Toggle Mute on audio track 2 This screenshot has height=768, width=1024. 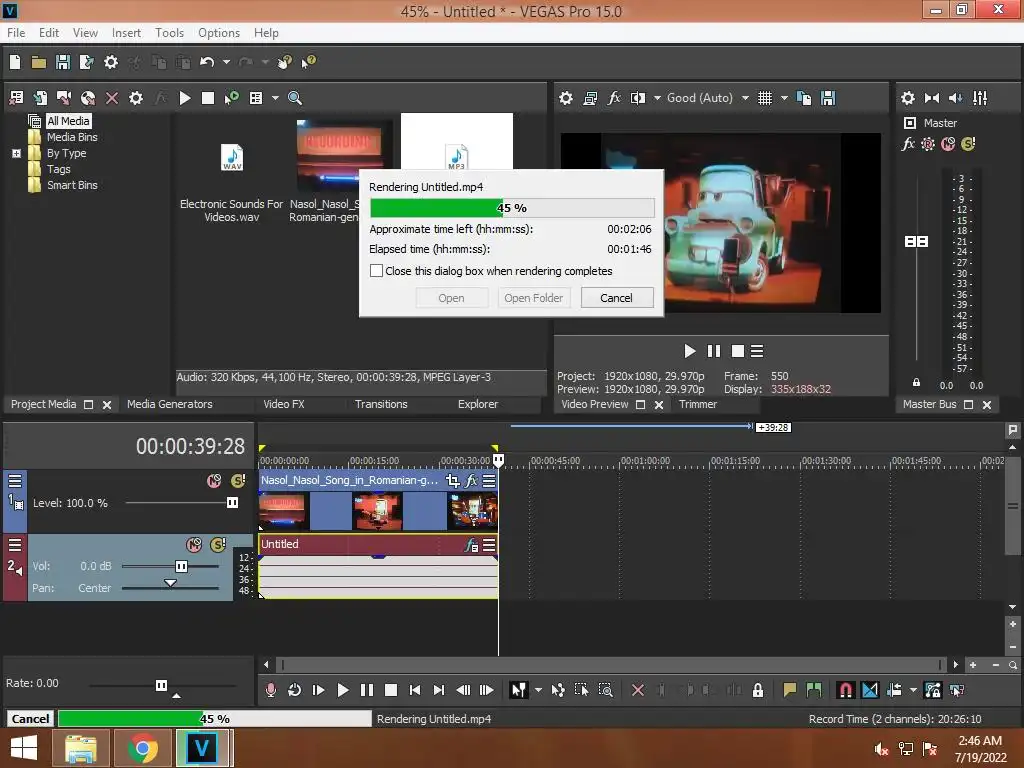[x=194, y=545]
